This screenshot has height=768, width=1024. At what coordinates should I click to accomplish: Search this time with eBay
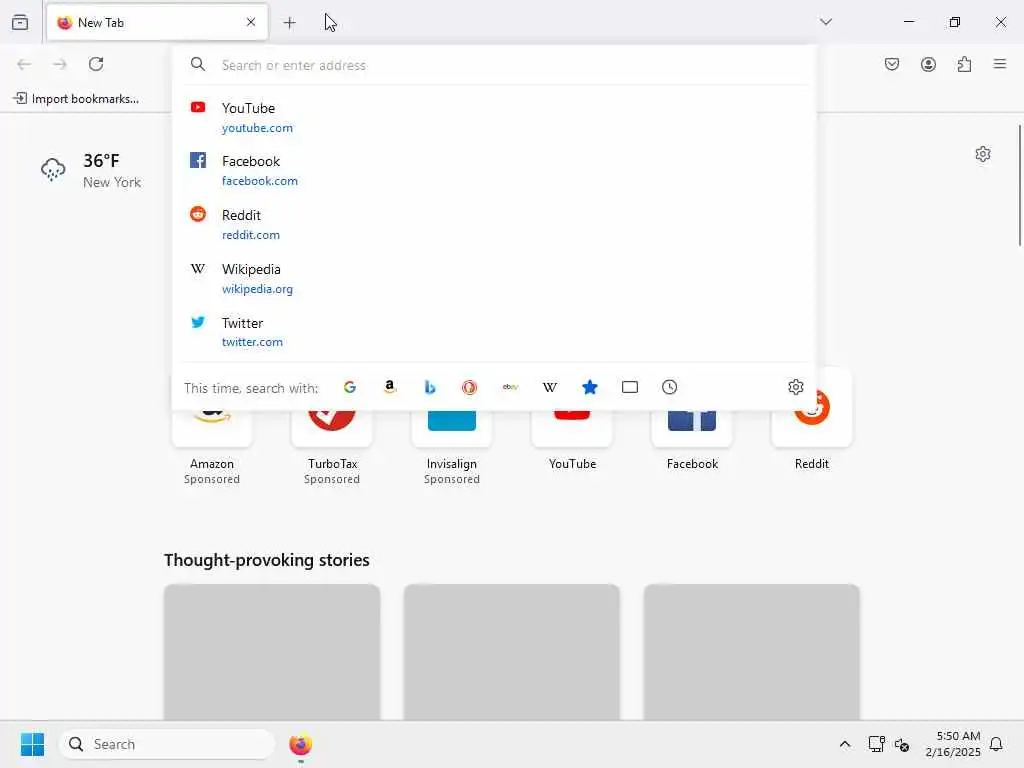pos(510,387)
